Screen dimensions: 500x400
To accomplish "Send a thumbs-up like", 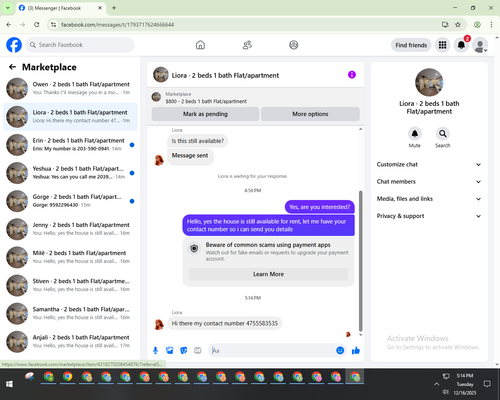I will point(356,350).
